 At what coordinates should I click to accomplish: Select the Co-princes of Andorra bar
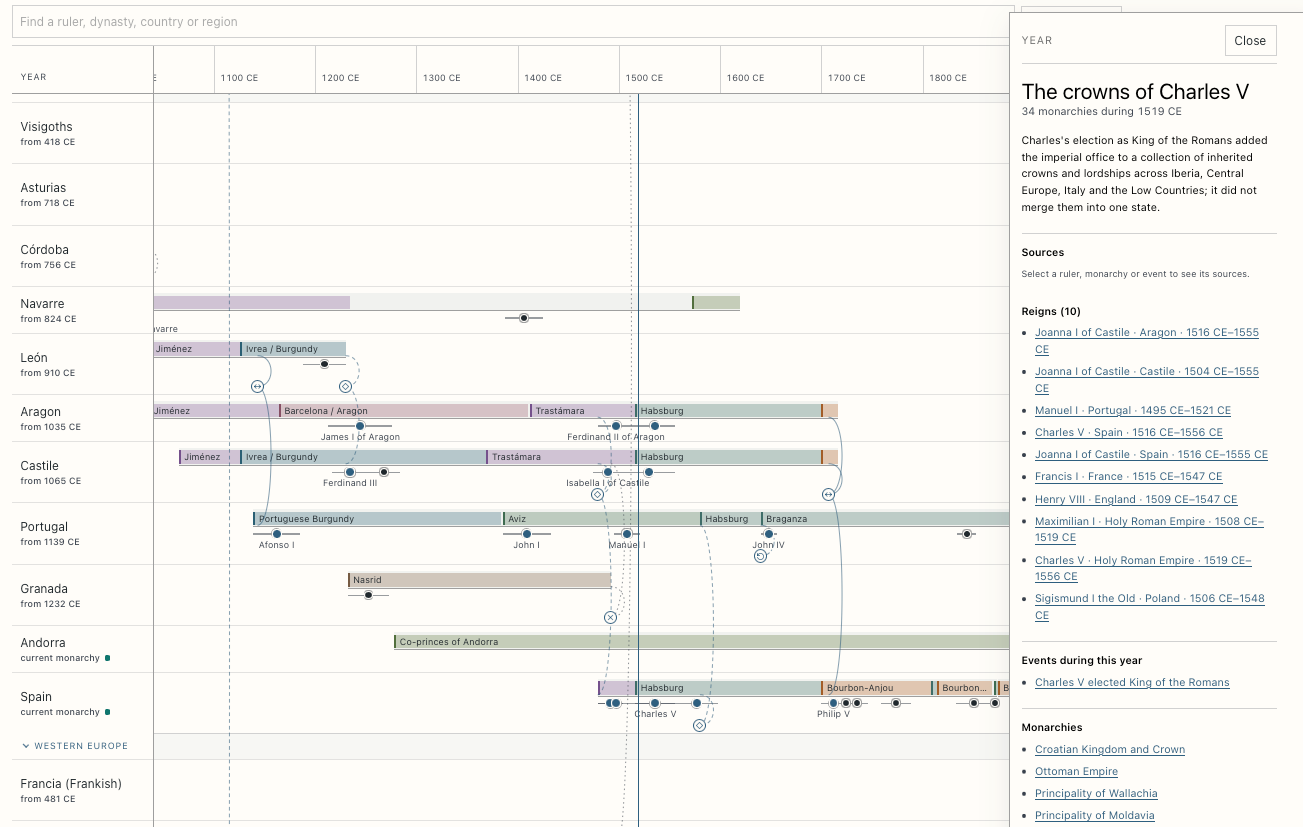coord(702,642)
